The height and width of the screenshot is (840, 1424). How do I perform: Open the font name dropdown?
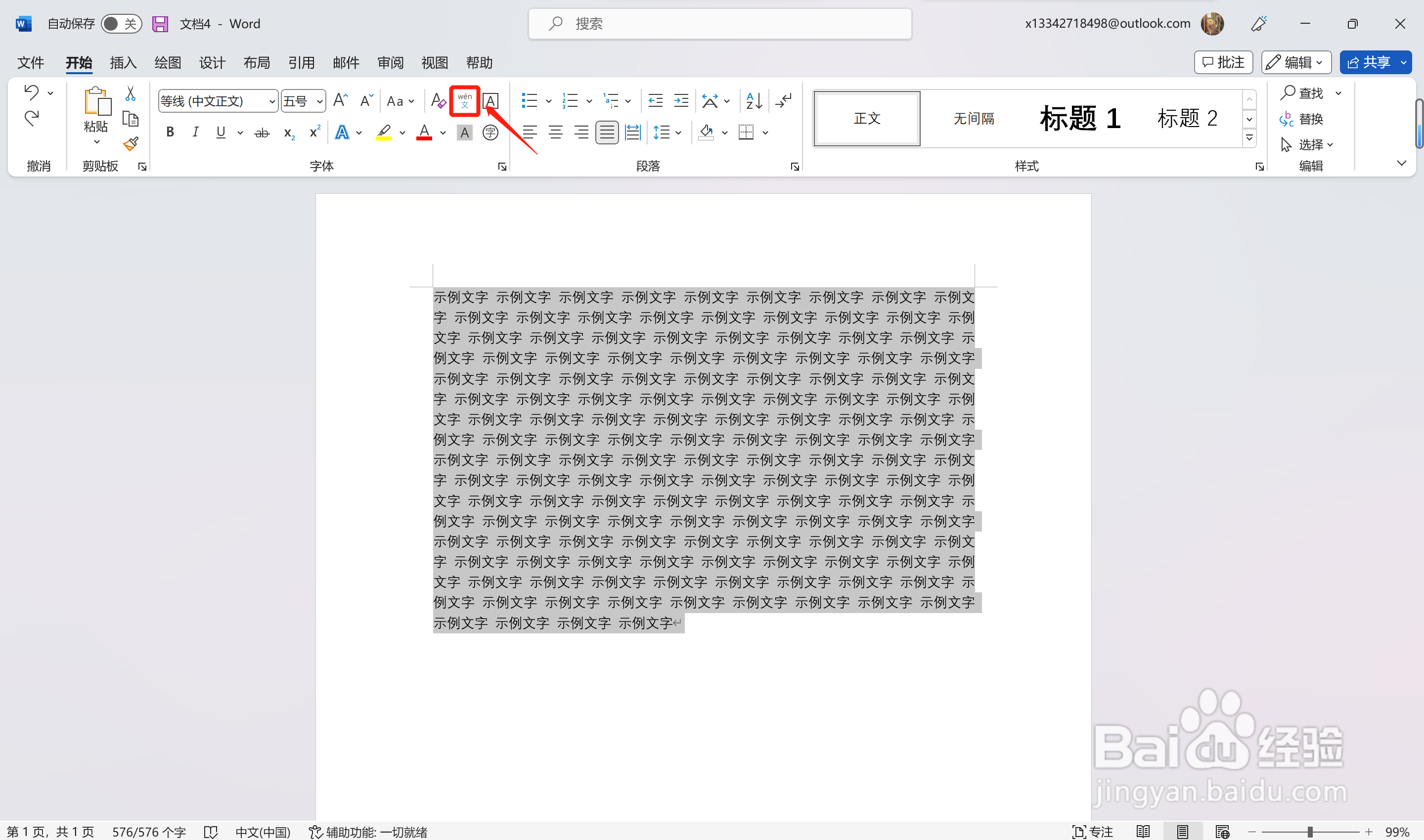tap(272, 101)
